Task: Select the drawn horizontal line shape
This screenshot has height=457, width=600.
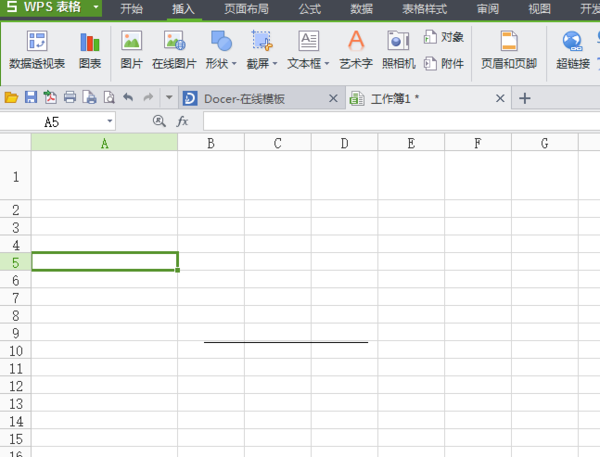Action: point(286,342)
